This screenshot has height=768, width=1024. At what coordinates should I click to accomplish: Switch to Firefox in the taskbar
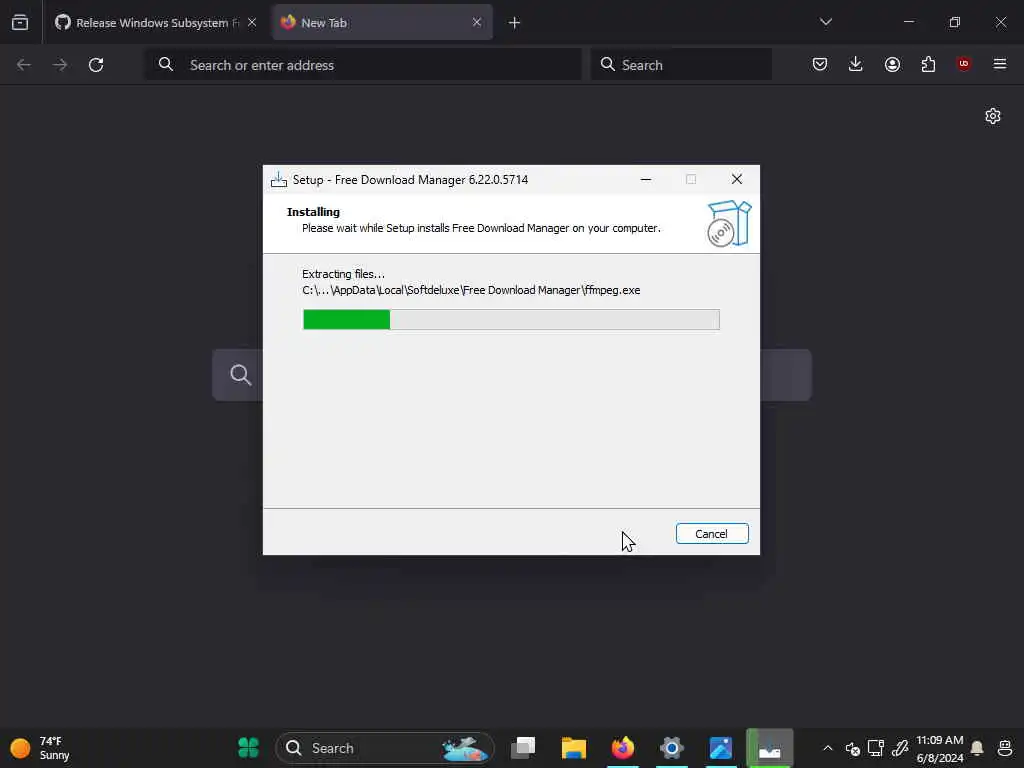pyautogui.click(x=622, y=748)
